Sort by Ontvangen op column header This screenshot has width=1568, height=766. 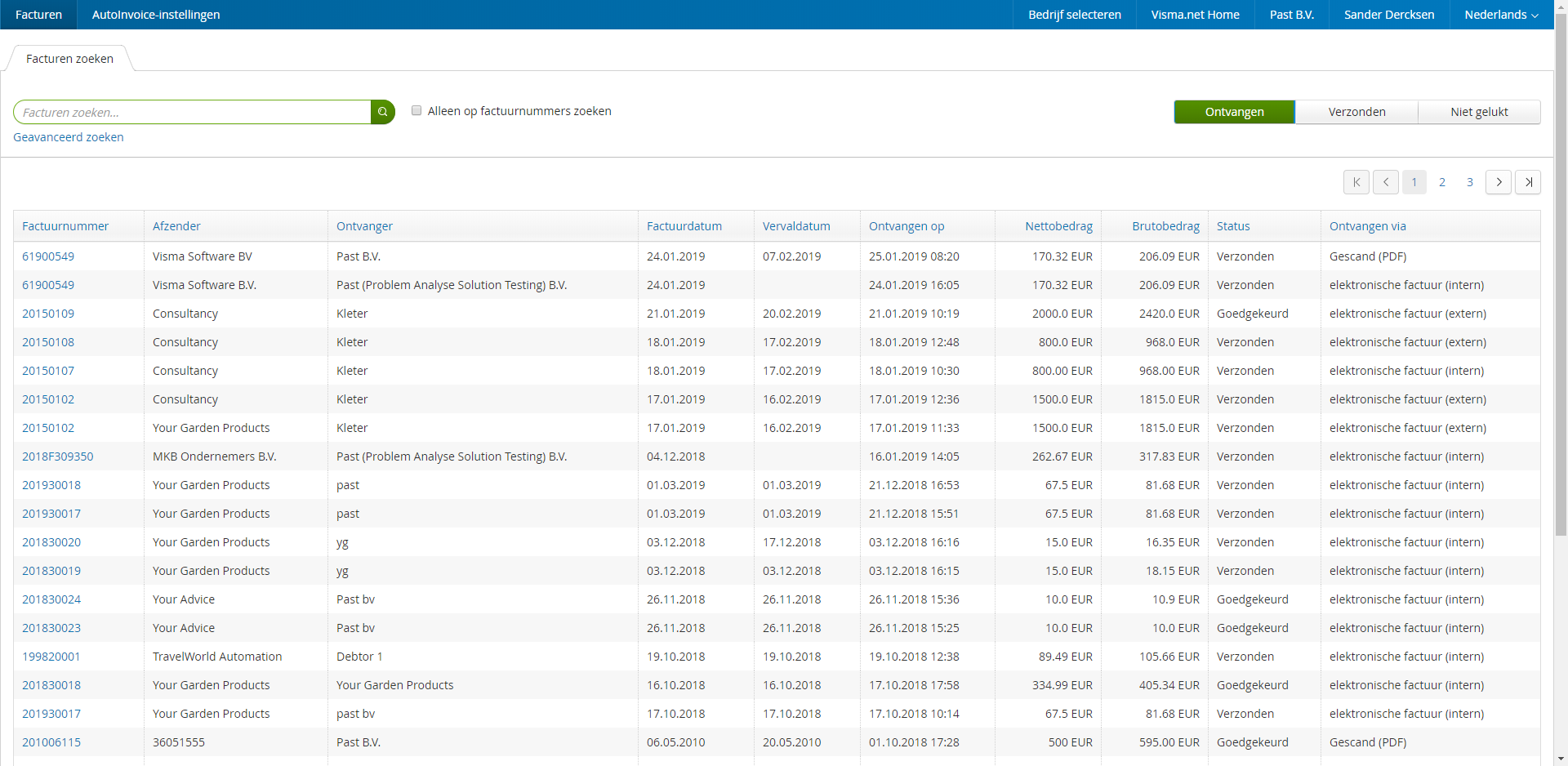pyautogui.click(x=906, y=226)
